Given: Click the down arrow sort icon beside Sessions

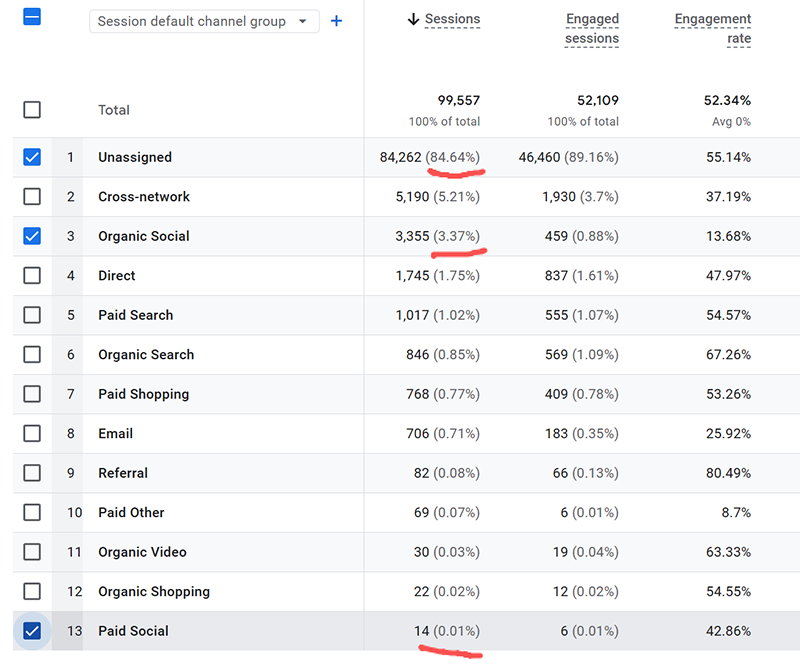Looking at the screenshot, I should (413, 19).
